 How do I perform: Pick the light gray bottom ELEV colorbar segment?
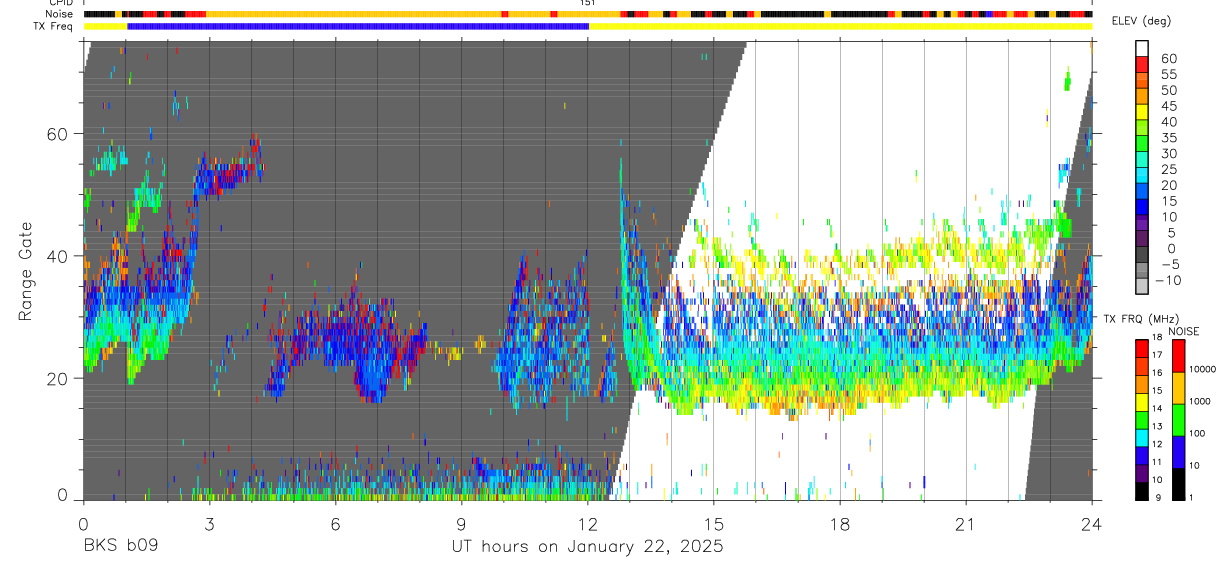point(1142,286)
